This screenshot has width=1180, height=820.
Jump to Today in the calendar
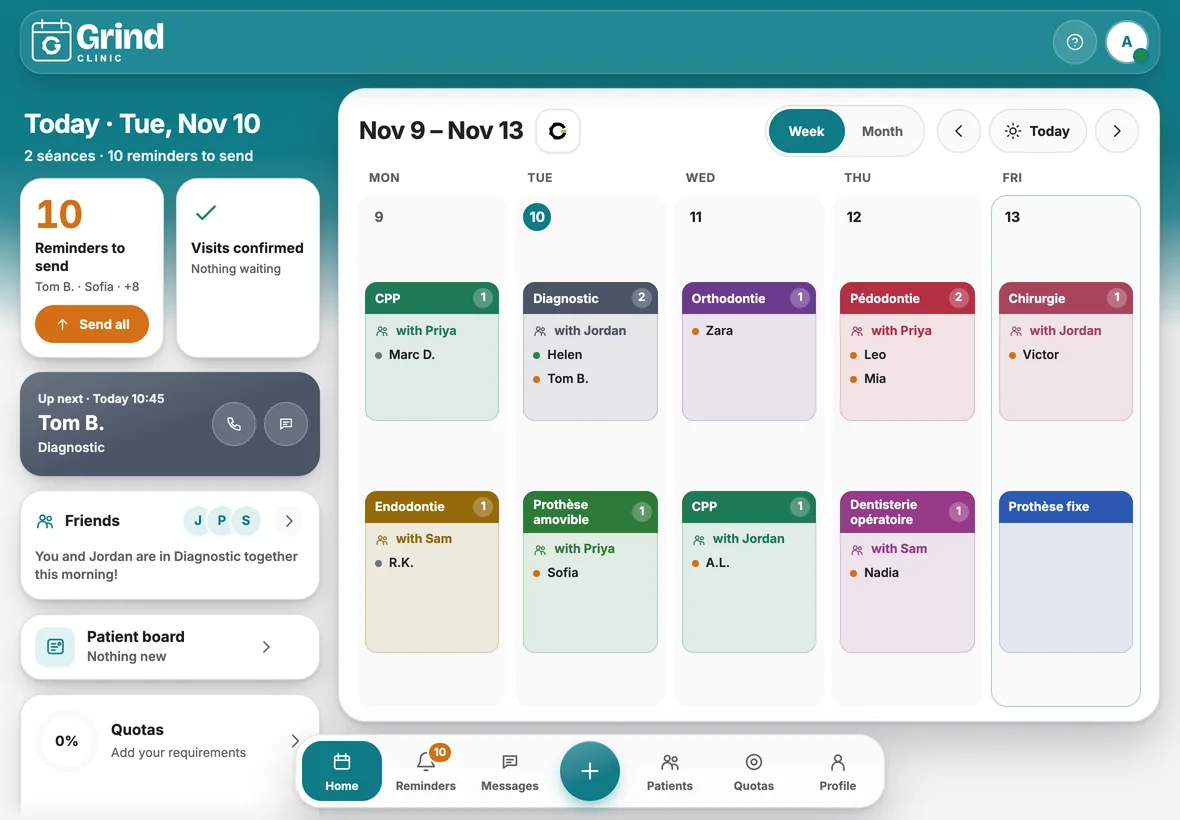tap(1038, 131)
